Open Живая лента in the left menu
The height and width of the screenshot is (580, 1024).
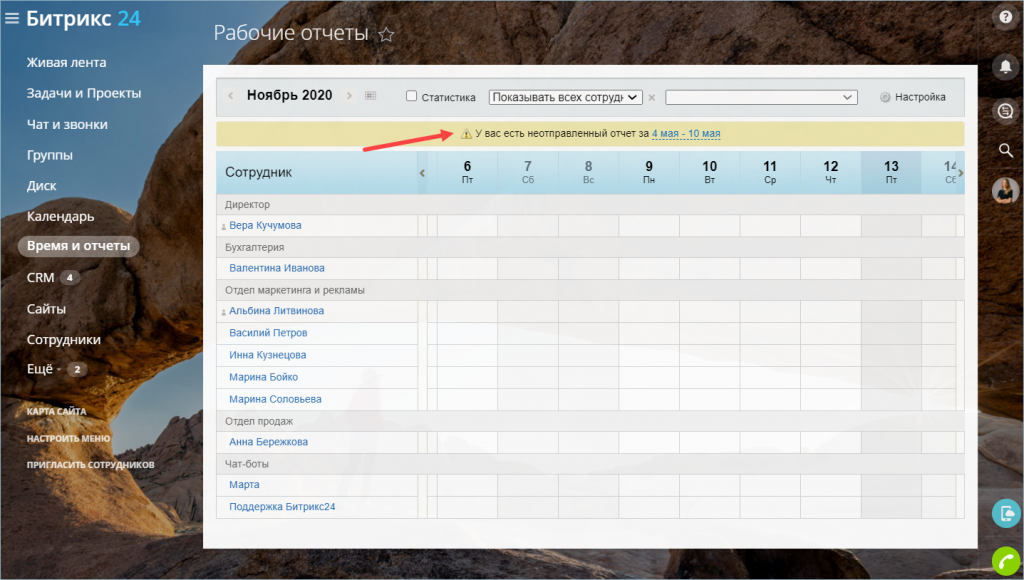(x=66, y=63)
